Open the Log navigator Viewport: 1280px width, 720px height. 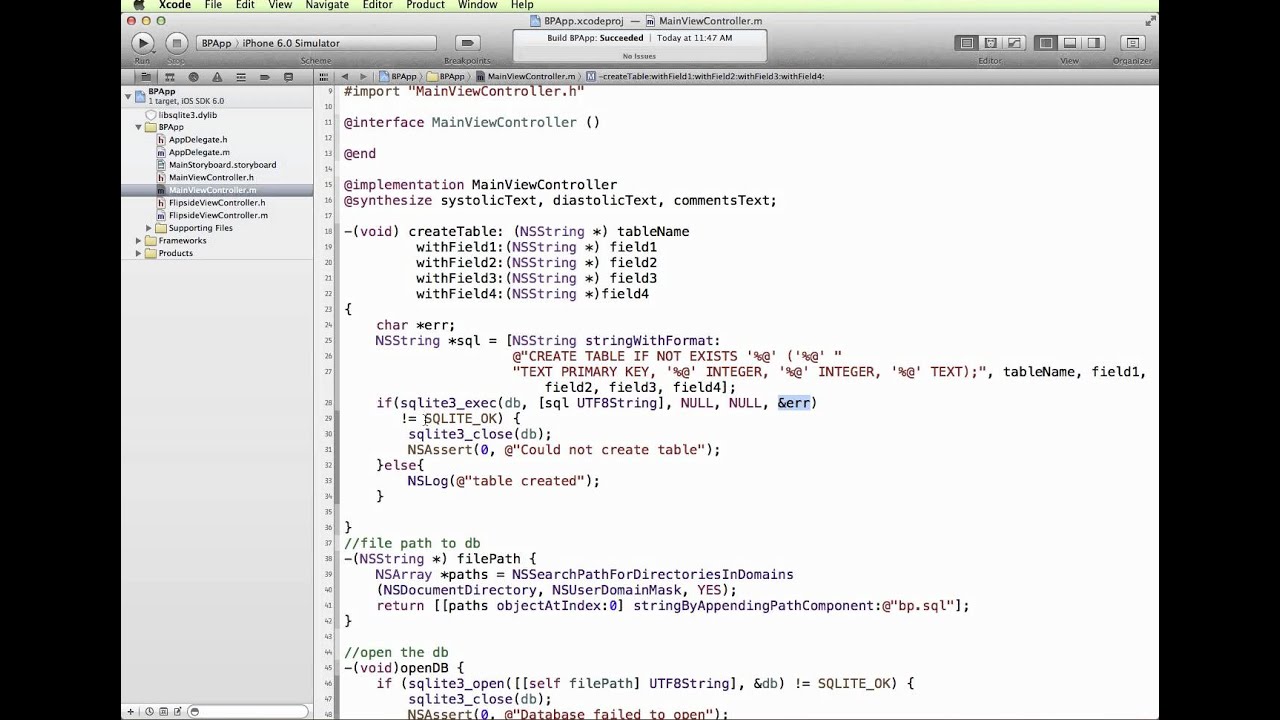tap(289, 77)
